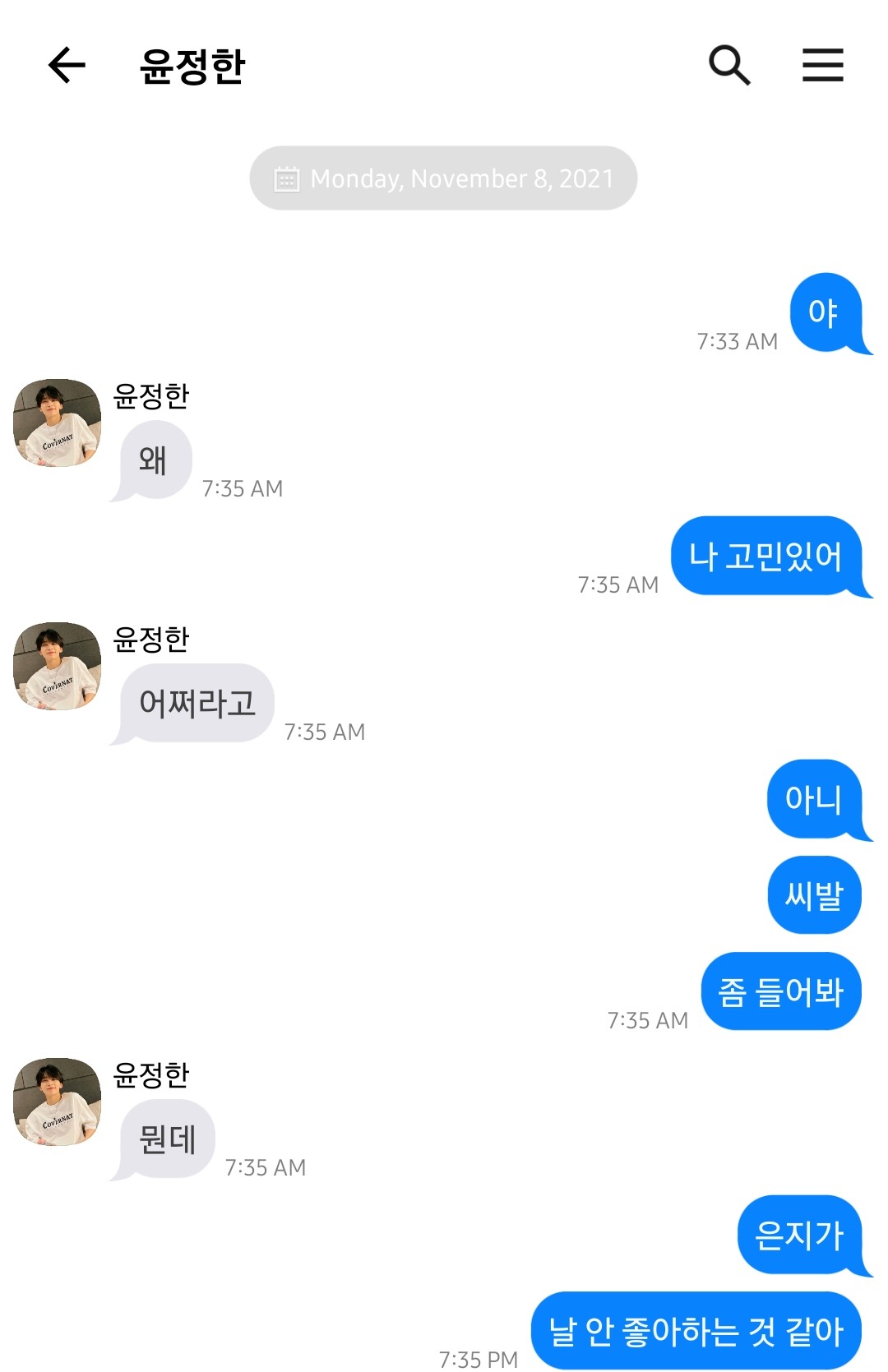Tap the profile picture beside 뭔데 message
This screenshot has width=888, height=1372.
point(58,1102)
